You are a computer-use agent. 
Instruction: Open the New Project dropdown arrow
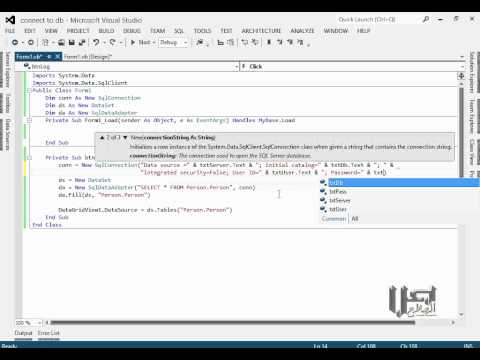coord(53,43)
